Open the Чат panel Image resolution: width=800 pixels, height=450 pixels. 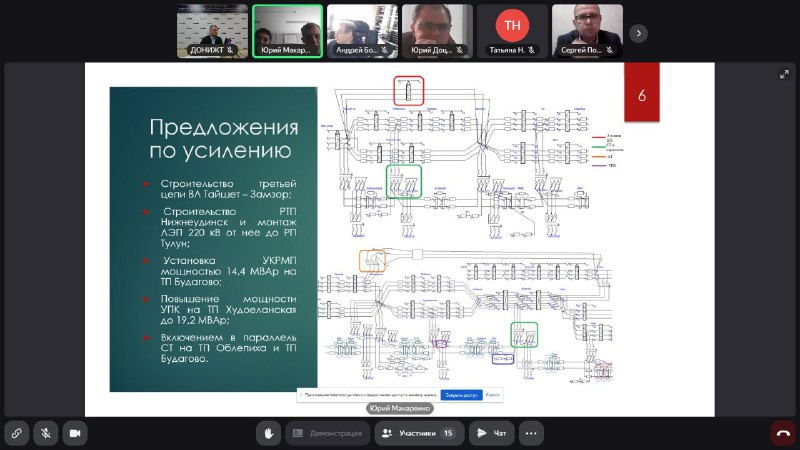click(x=492, y=433)
